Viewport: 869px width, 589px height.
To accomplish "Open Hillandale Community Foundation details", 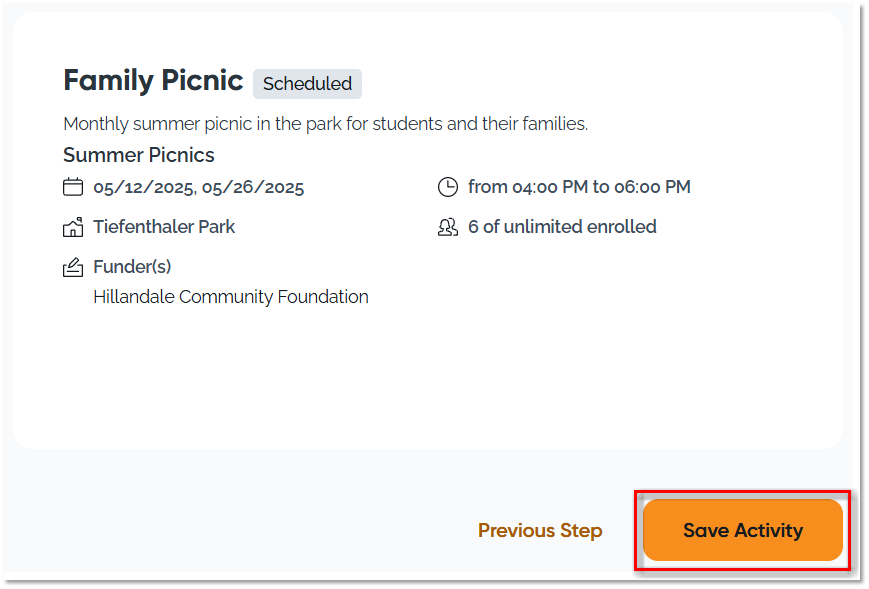I will [x=230, y=296].
